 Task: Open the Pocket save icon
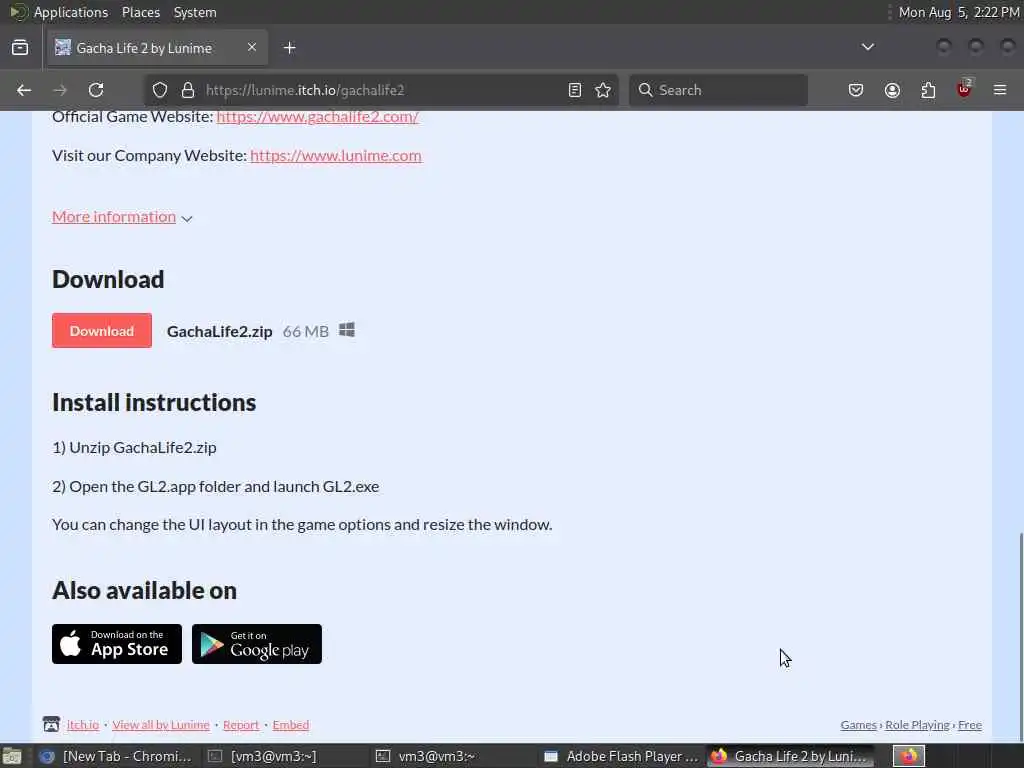pos(856,90)
